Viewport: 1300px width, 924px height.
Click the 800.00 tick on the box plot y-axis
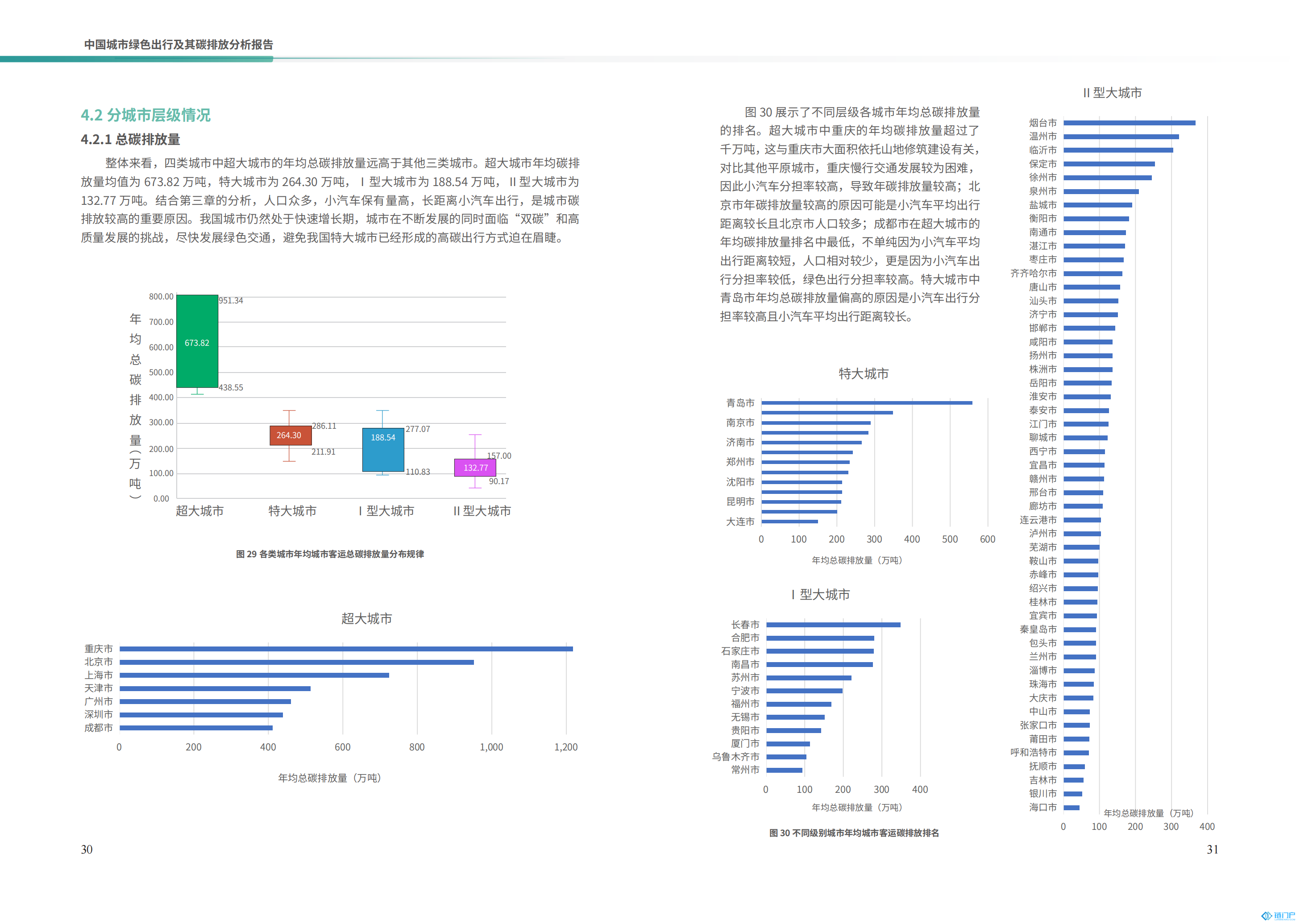click(x=161, y=296)
